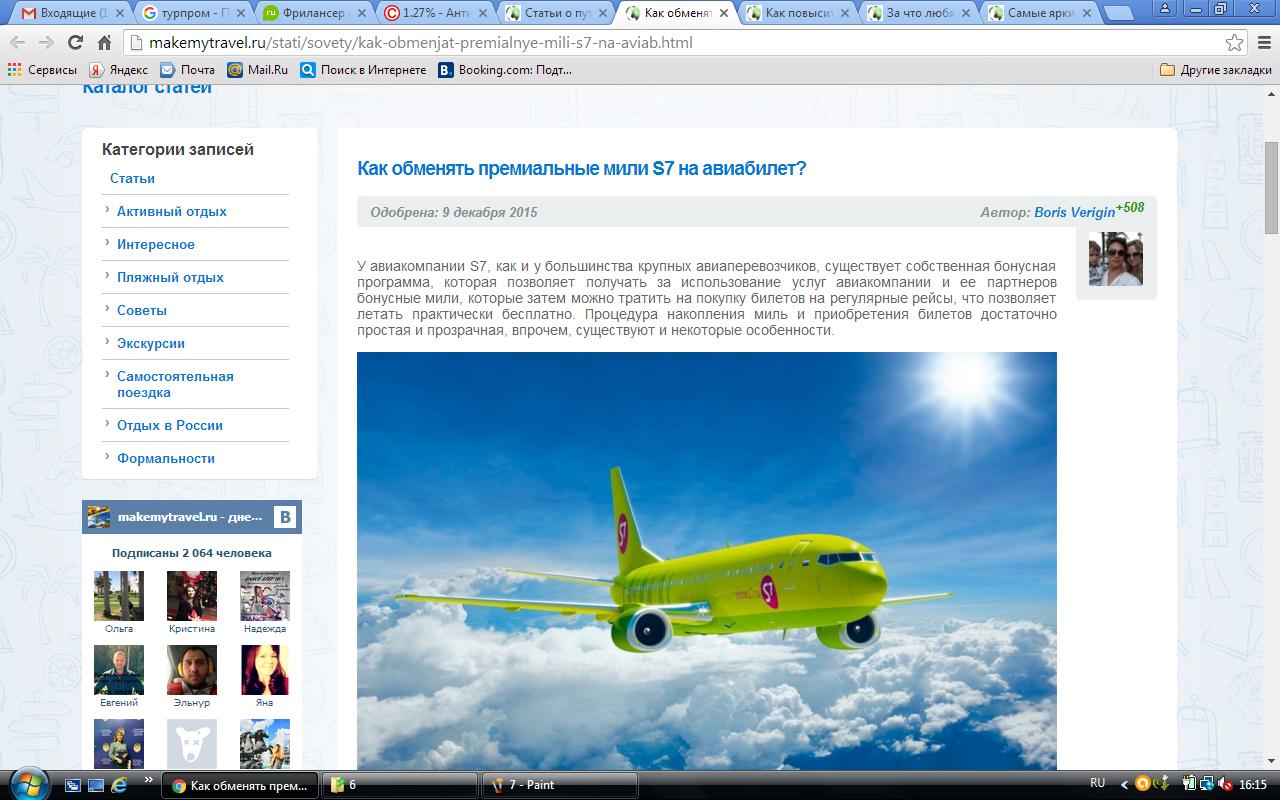Reload the current page
Screen dimensions: 1280x800
click(75, 43)
